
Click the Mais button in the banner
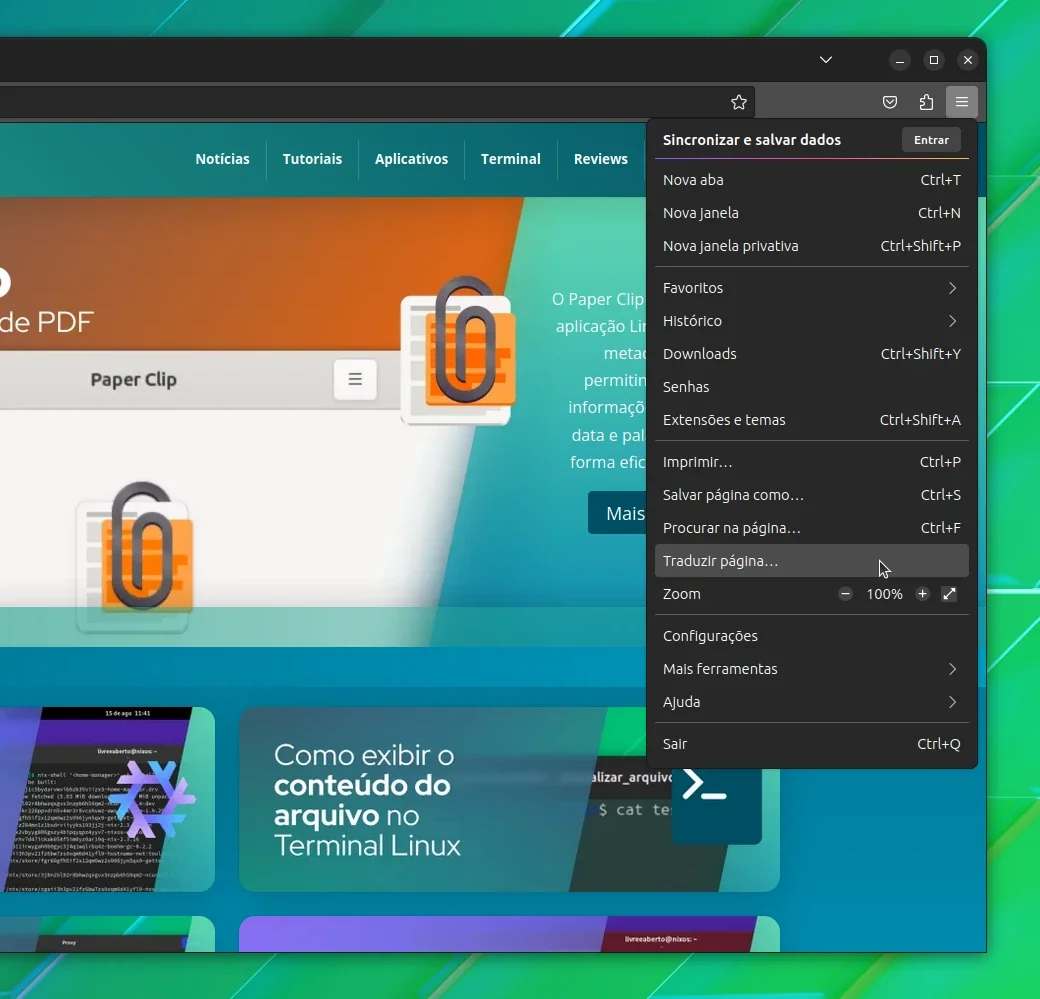coord(618,513)
